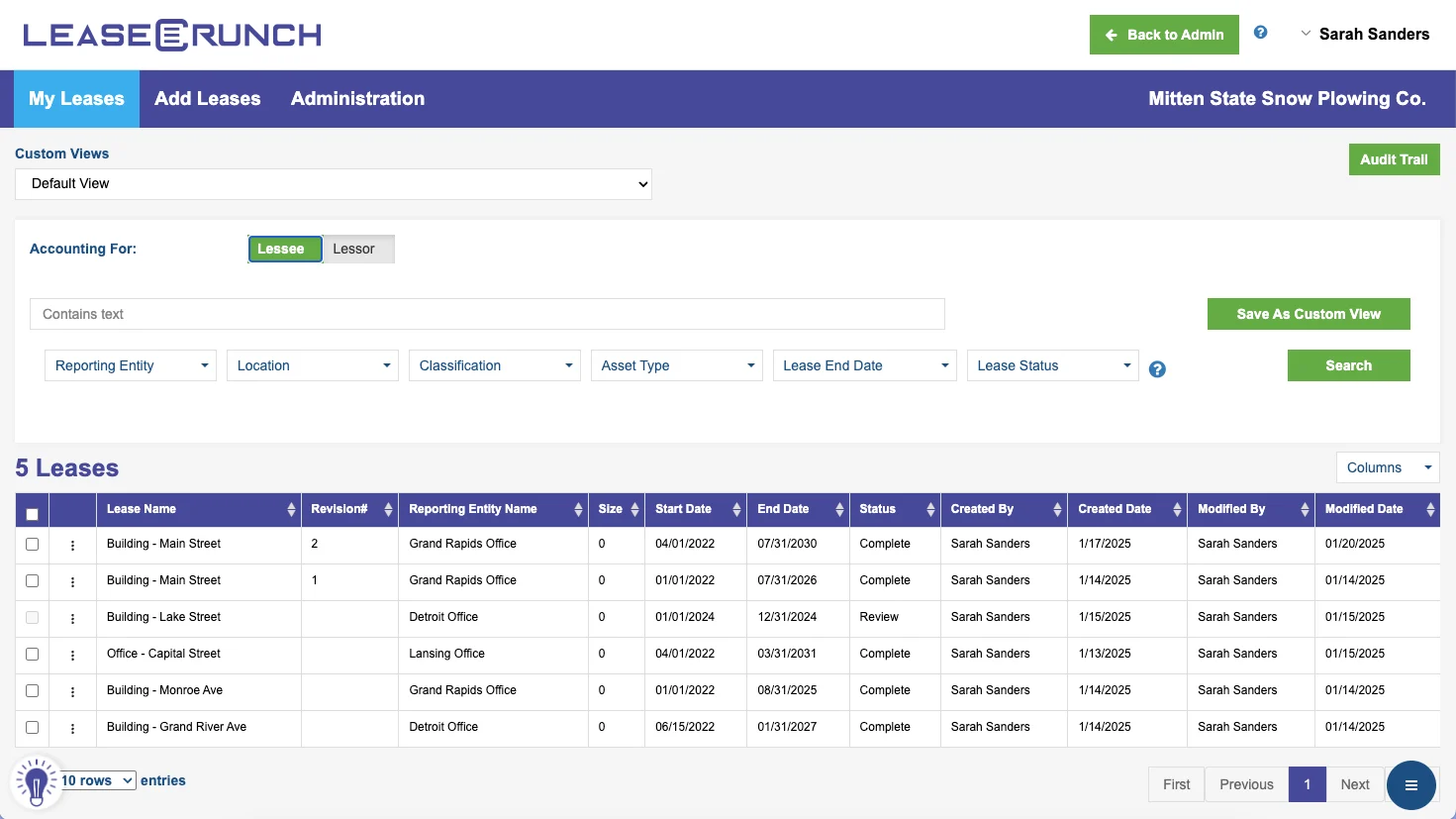Check the Building - Monroe Ave row checkbox
The image size is (1456, 819).
[x=32, y=690]
